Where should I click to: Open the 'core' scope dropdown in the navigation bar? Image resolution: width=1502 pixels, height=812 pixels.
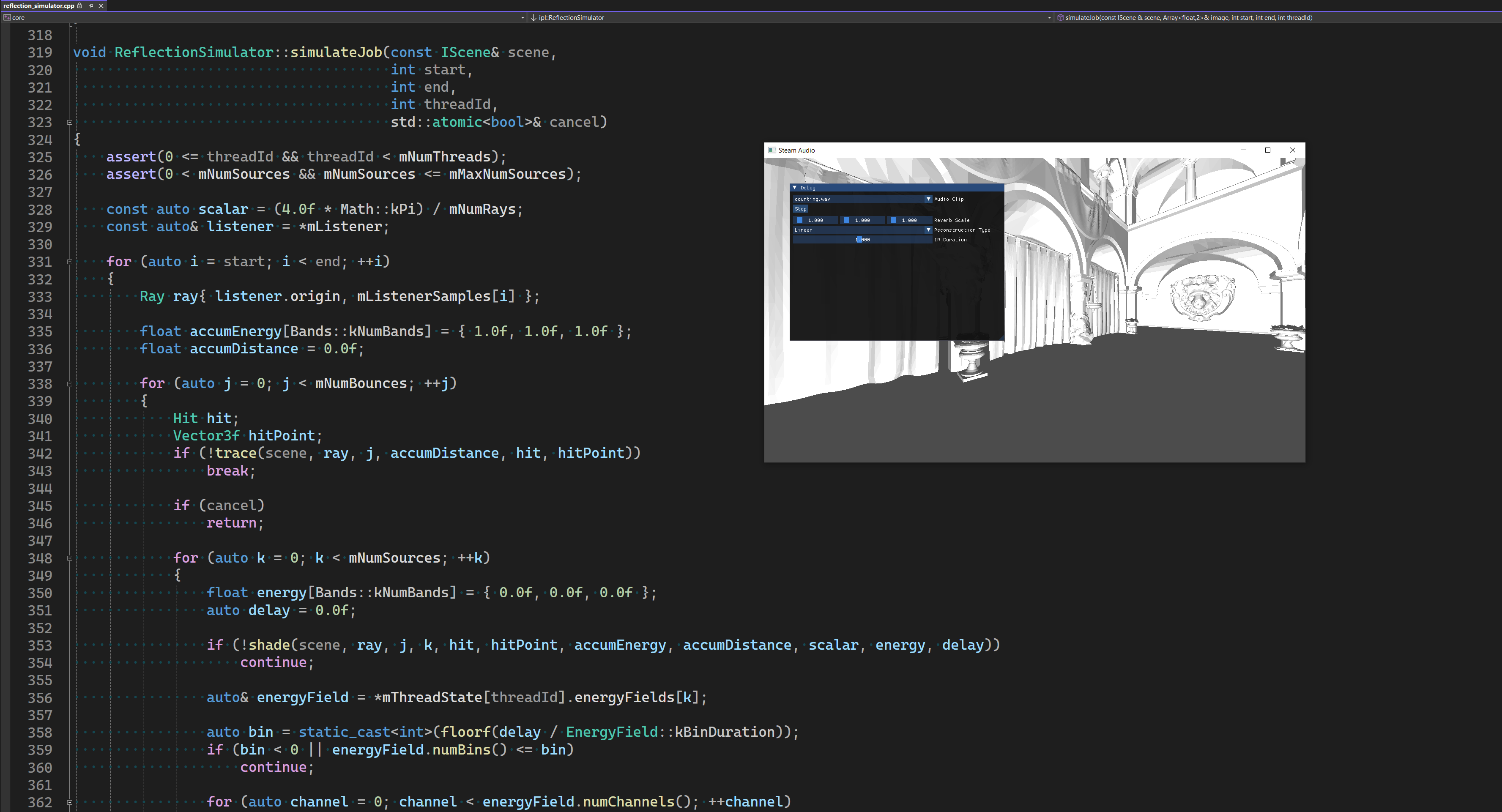(523, 17)
